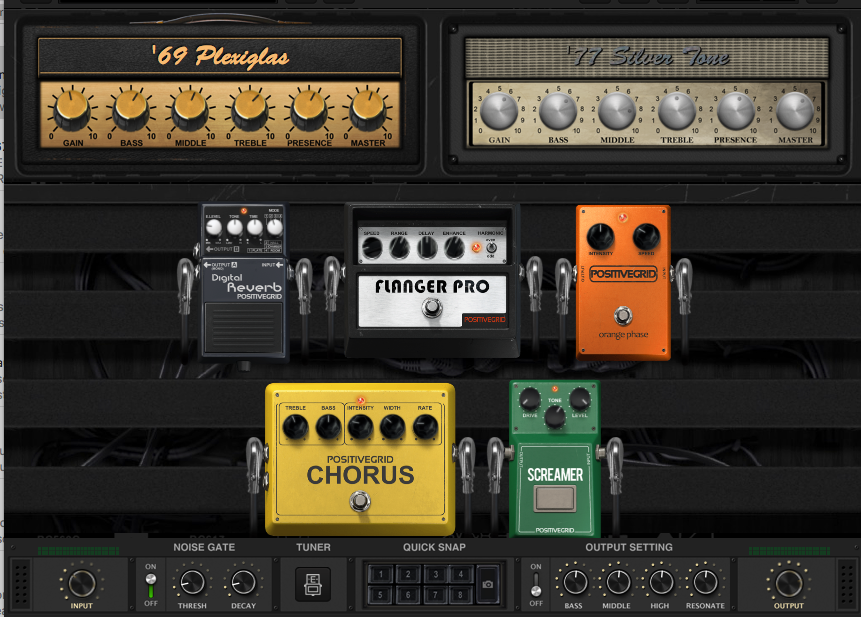The height and width of the screenshot is (617, 861).
Task: Click the '69 Plexiglas Presence knob
Action: click(x=309, y=111)
